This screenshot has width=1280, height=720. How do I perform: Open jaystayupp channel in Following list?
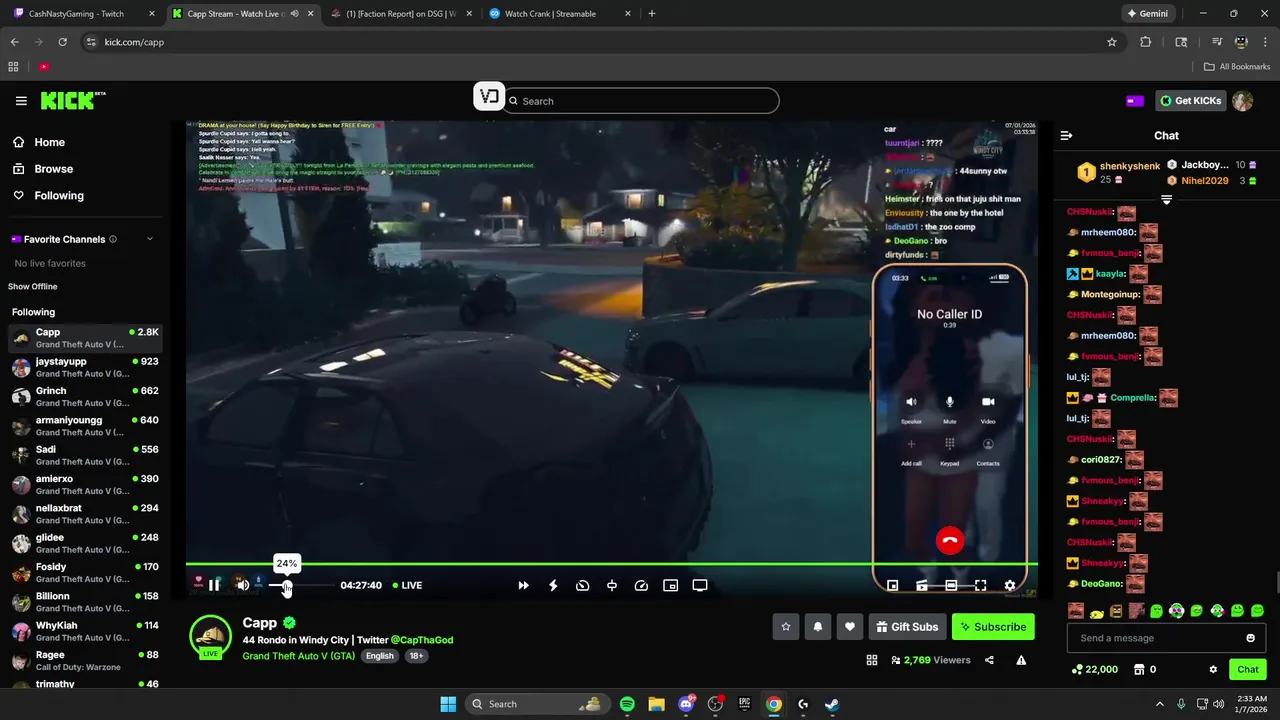[84, 367]
